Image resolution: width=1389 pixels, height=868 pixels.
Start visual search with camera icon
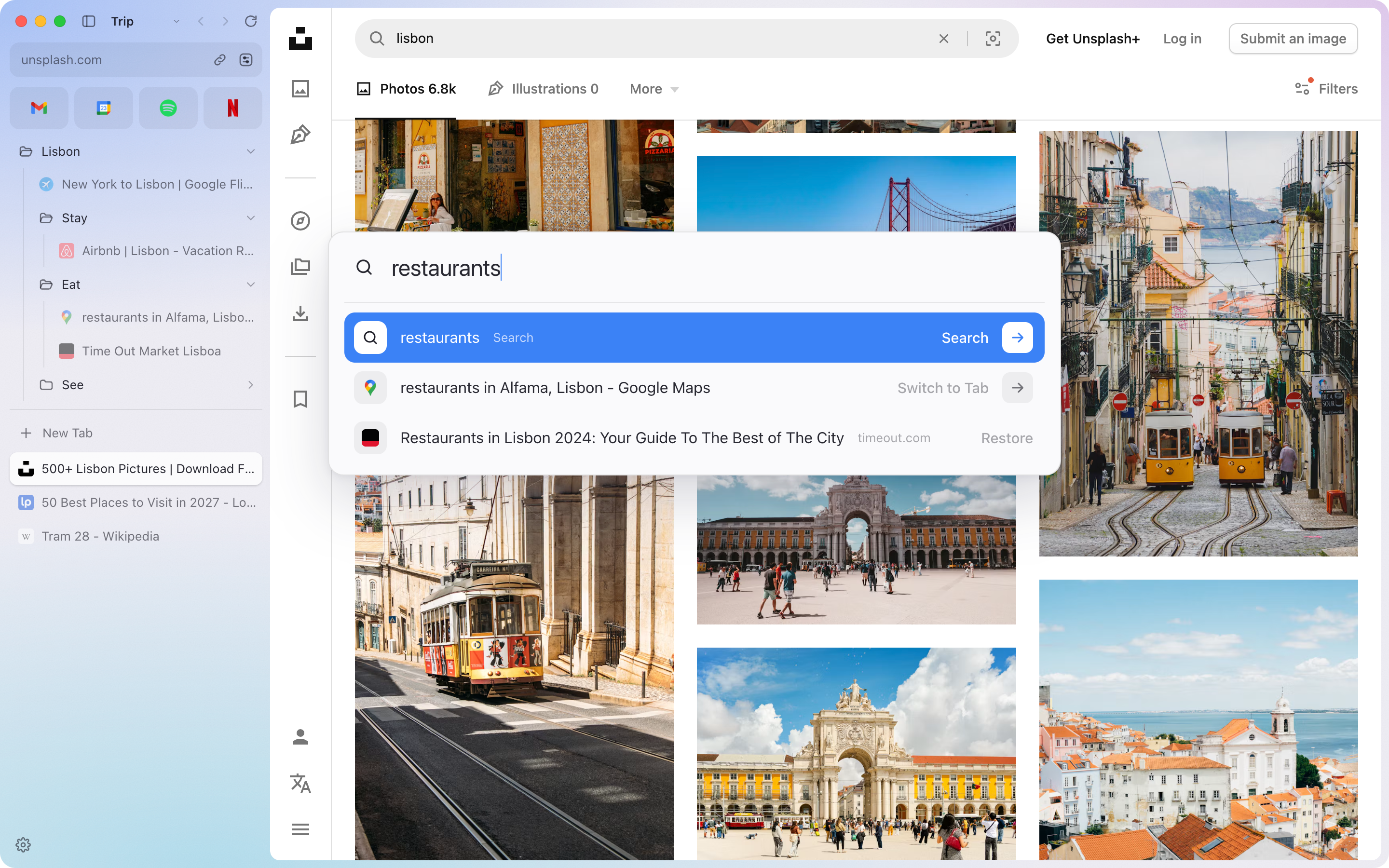tap(993, 39)
